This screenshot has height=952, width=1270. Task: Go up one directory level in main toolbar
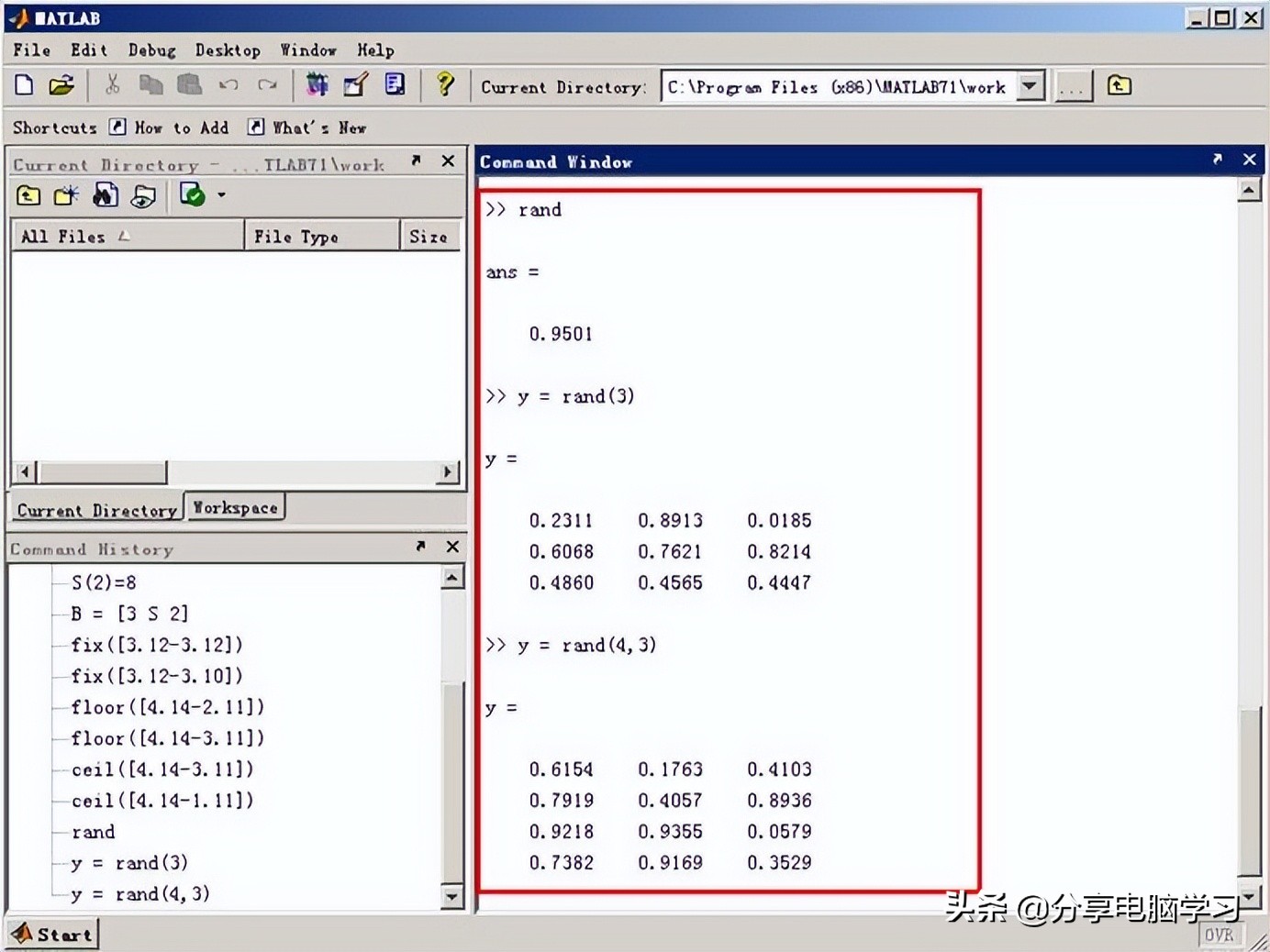1119,86
